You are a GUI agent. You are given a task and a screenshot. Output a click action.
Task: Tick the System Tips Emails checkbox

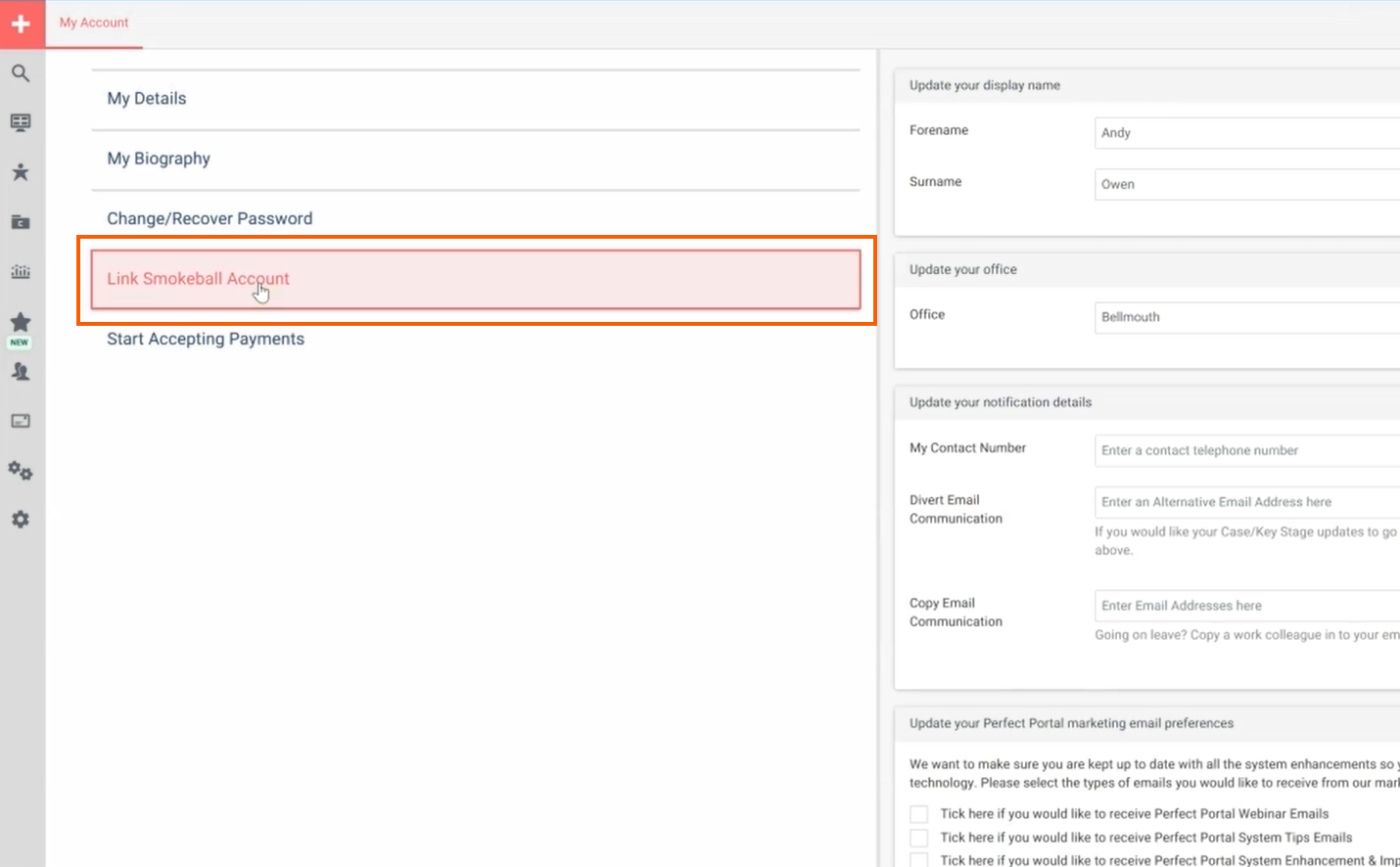[x=918, y=838]
